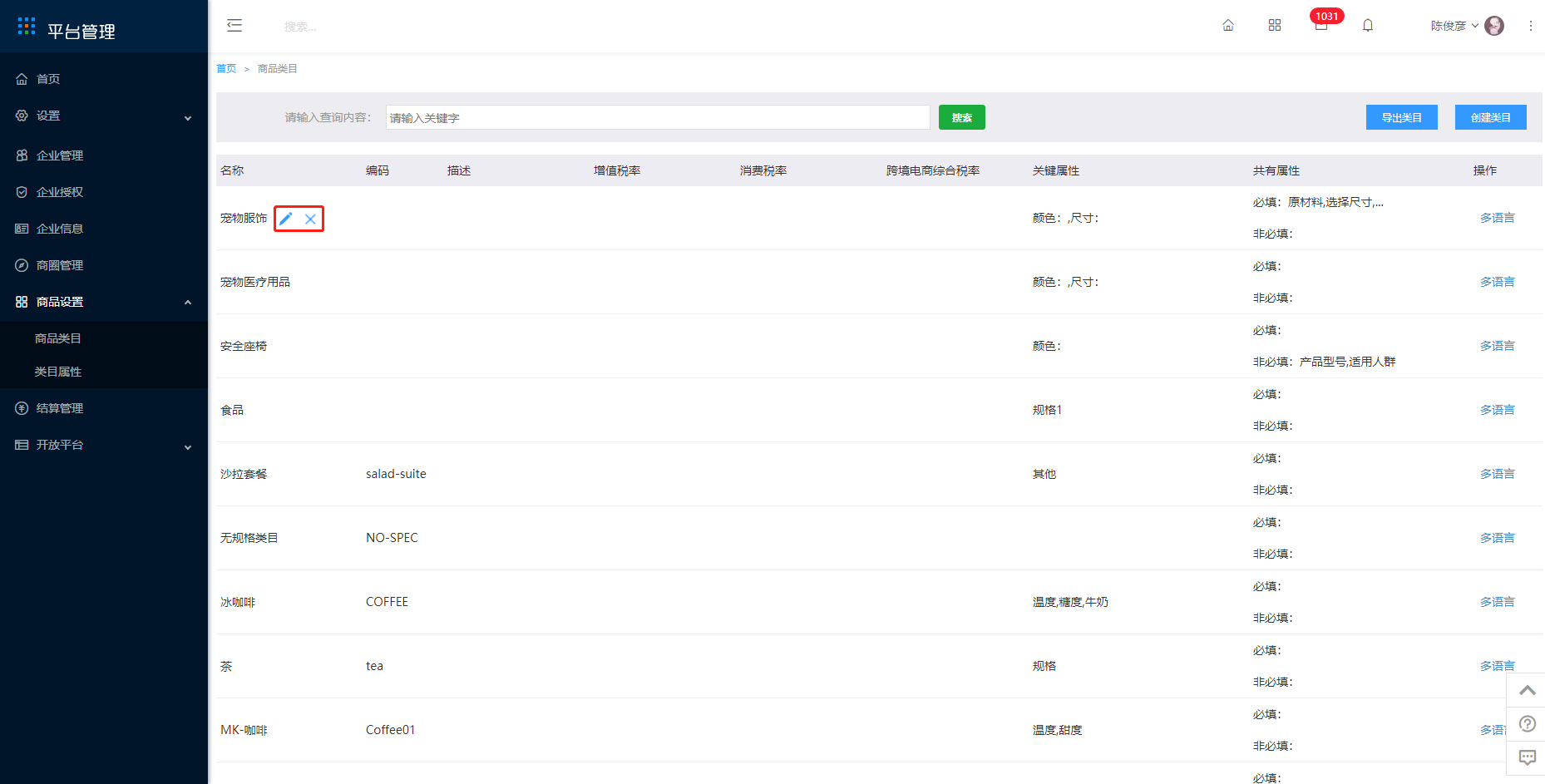The width and height of the screenshot is (1545, 784).
Task: Open 企业授权 in the sidebar
Action: click(104, 192)
